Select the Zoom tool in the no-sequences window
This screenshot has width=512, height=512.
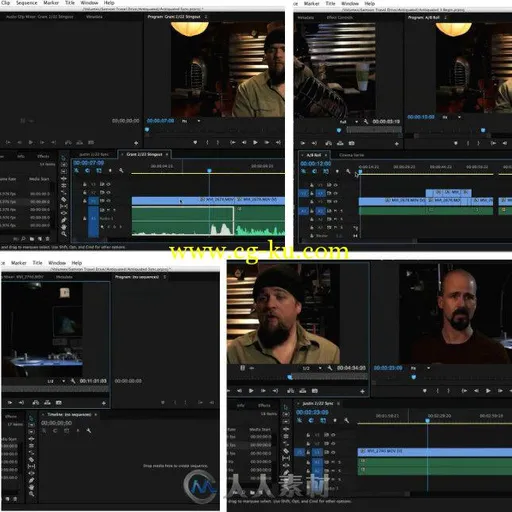pyautogui.click(x=31, y=494)
